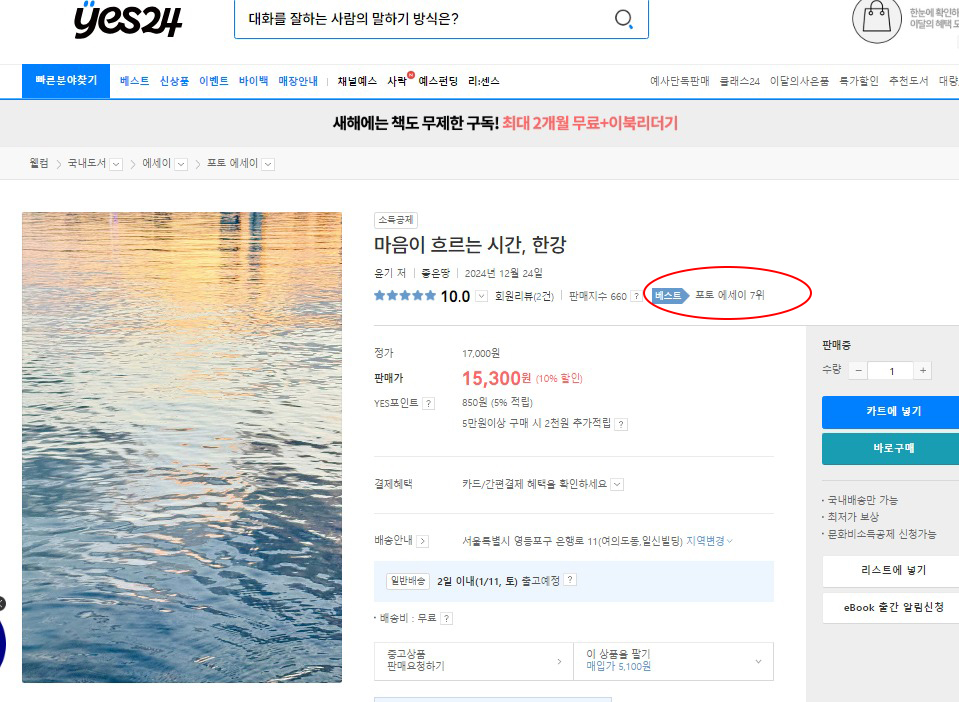Open the 추천도서 link

908,81
